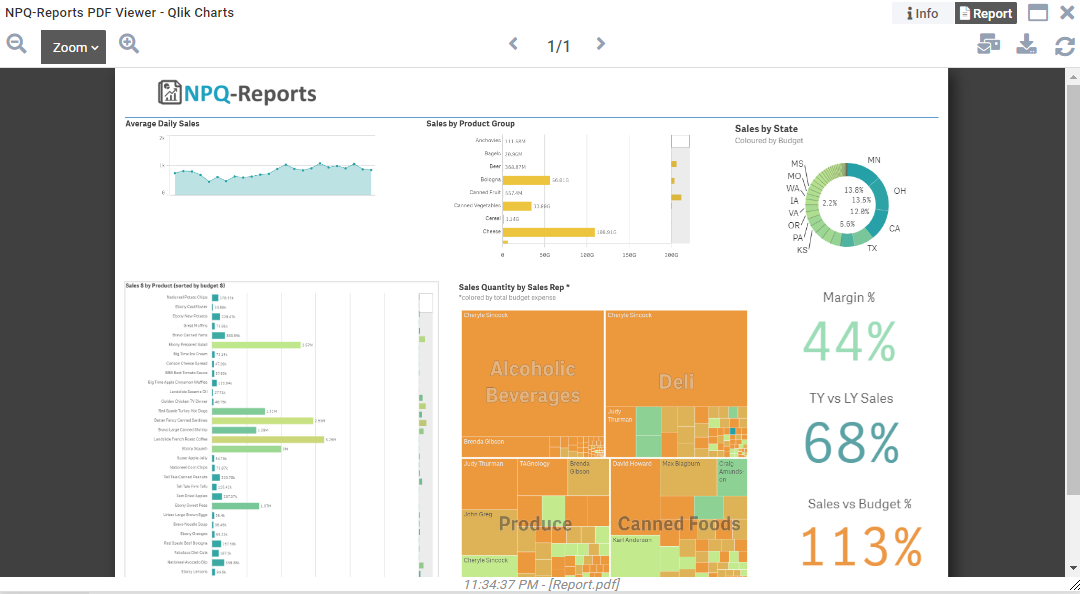Click the vertical scrollbar thumb
Viewport: 1080px width, 594px height.
1072,288
